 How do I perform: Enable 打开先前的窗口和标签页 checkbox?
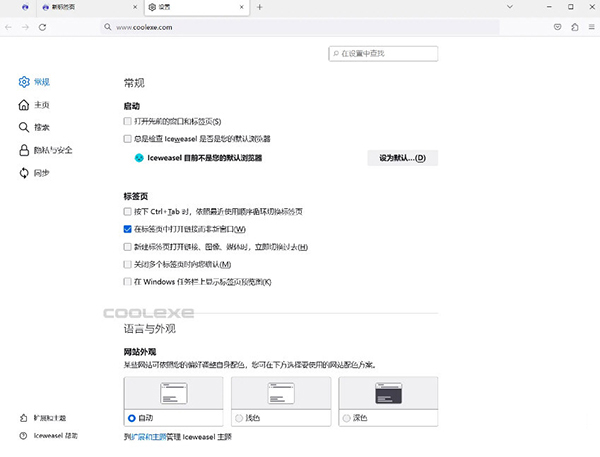coord(127,121)
